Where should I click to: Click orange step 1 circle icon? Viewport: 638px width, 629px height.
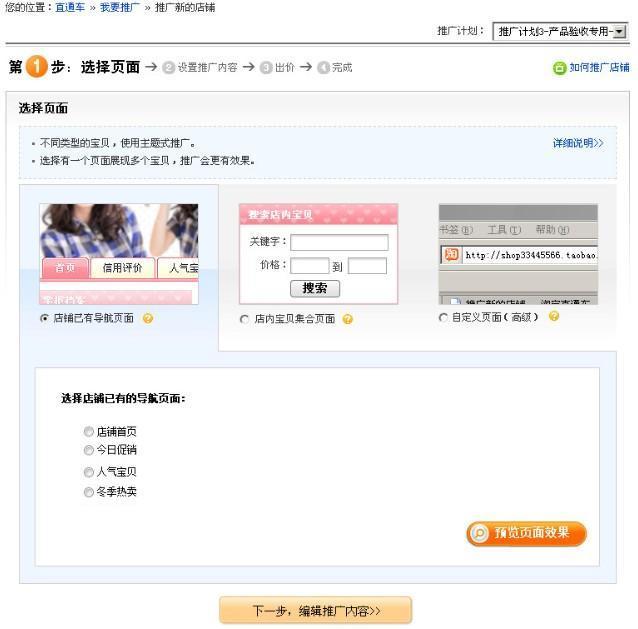coord(36,66)
